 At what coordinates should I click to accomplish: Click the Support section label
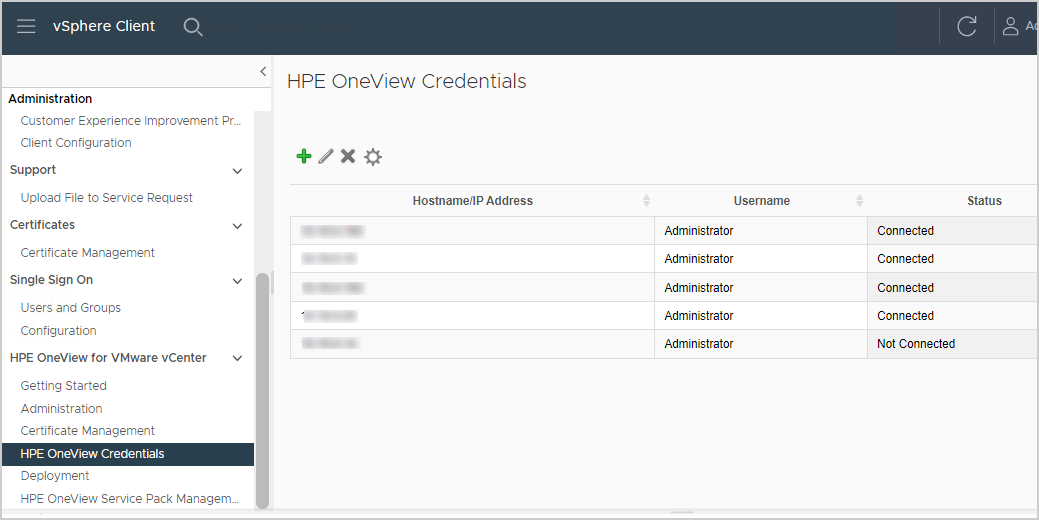click(x=33, y=170)
